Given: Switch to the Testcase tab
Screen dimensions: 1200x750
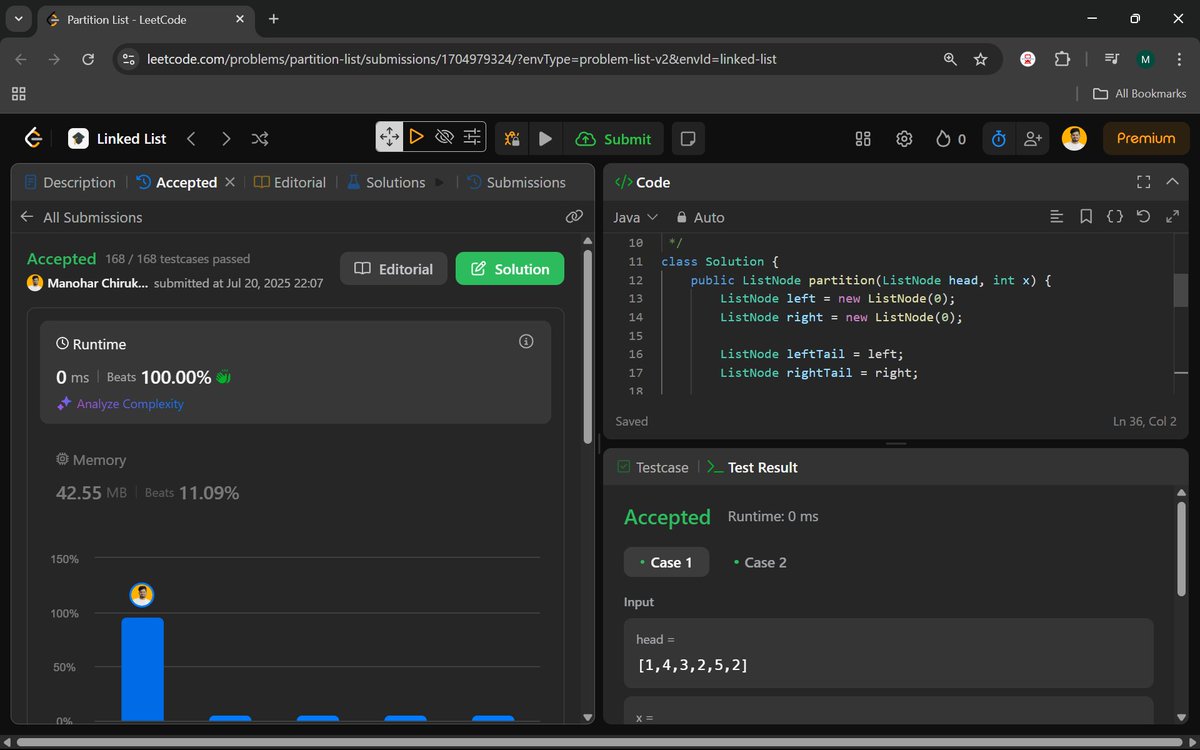Looking at the screenshot, I should click(653, 467).
